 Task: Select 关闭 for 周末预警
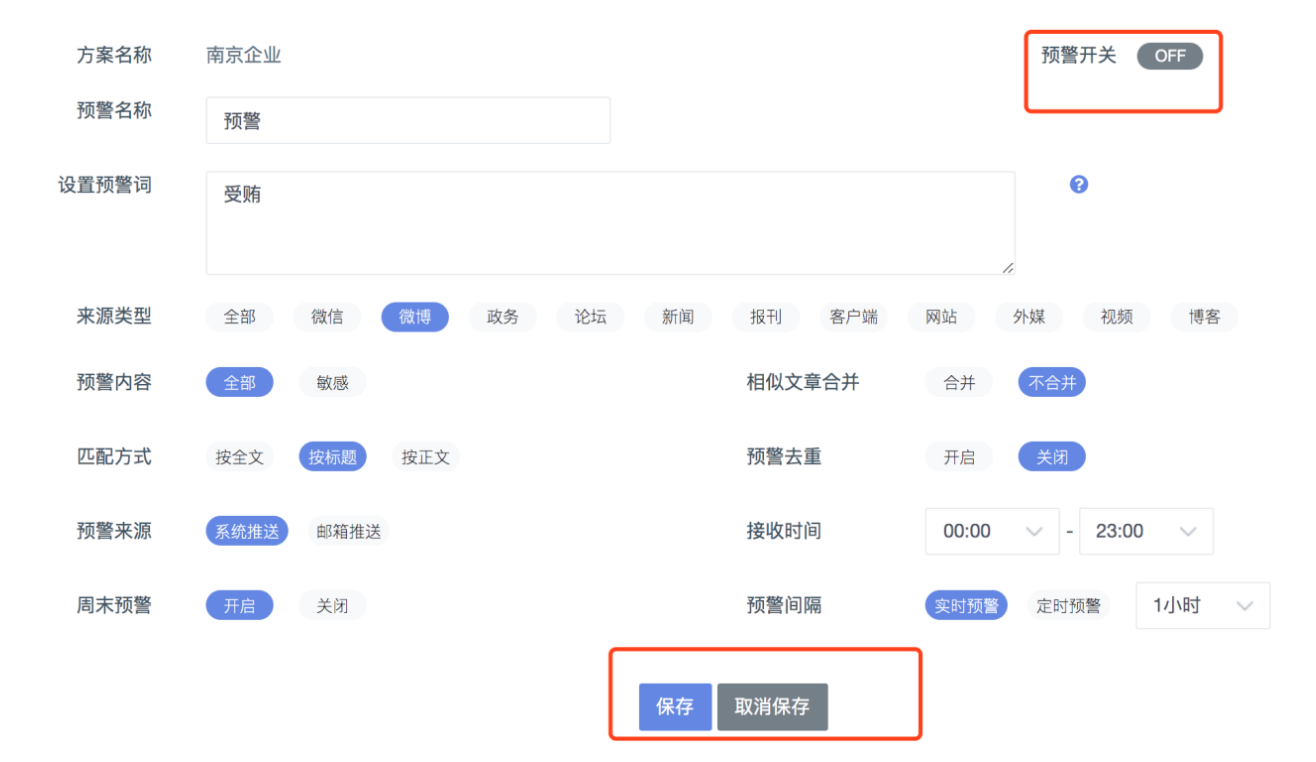tap(332, 605)
